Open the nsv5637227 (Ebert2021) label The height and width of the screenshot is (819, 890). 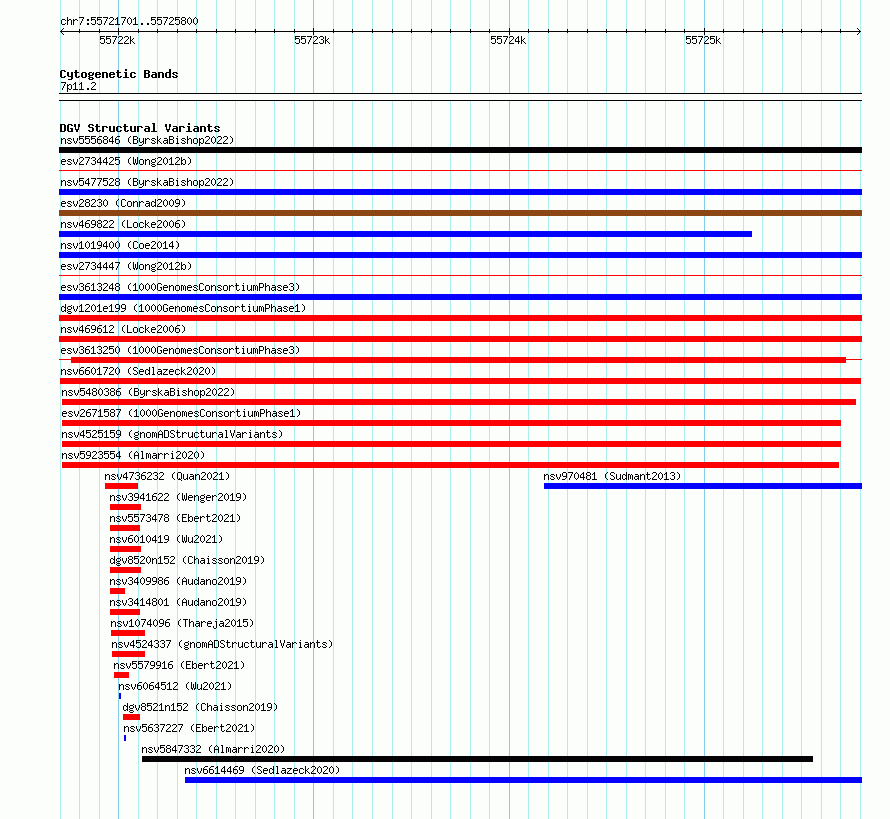tap(190, 728)
